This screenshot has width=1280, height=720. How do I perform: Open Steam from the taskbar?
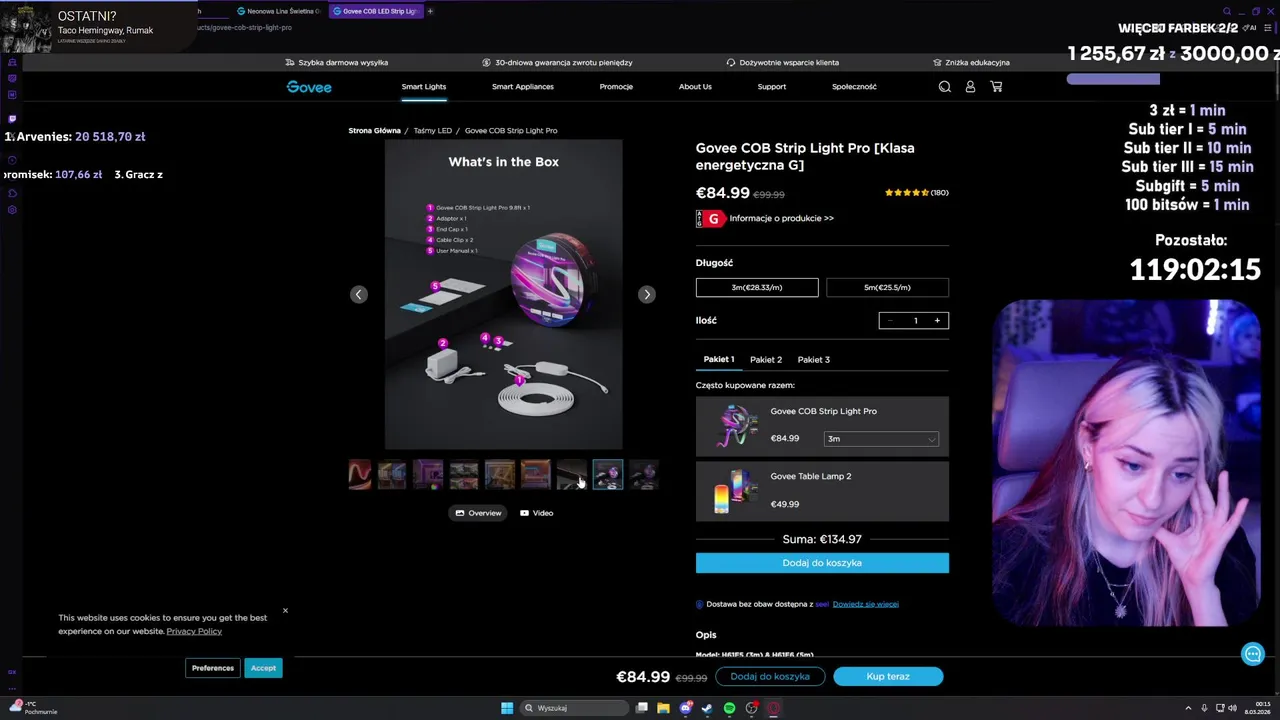click(707, 708)
